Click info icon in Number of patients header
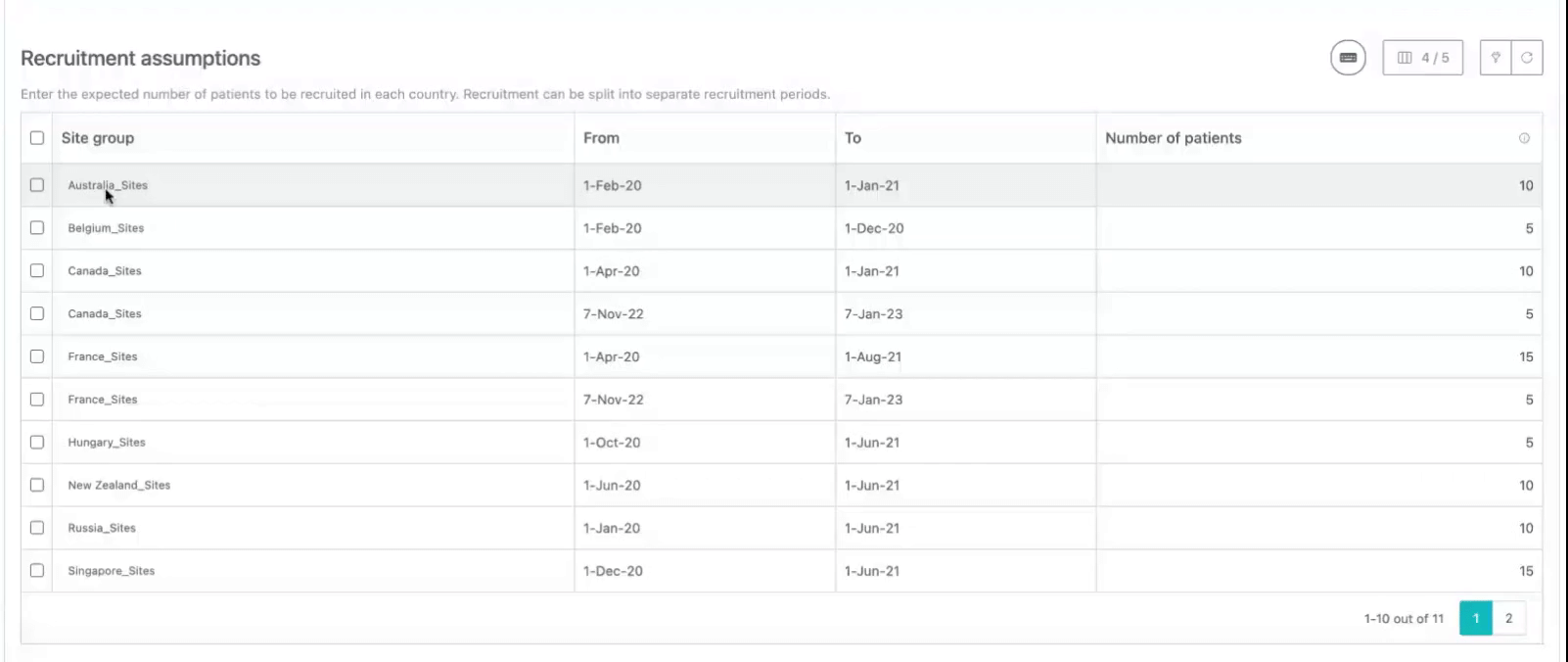This screenshot has width=1568, height=662. tap(1524, 138)
